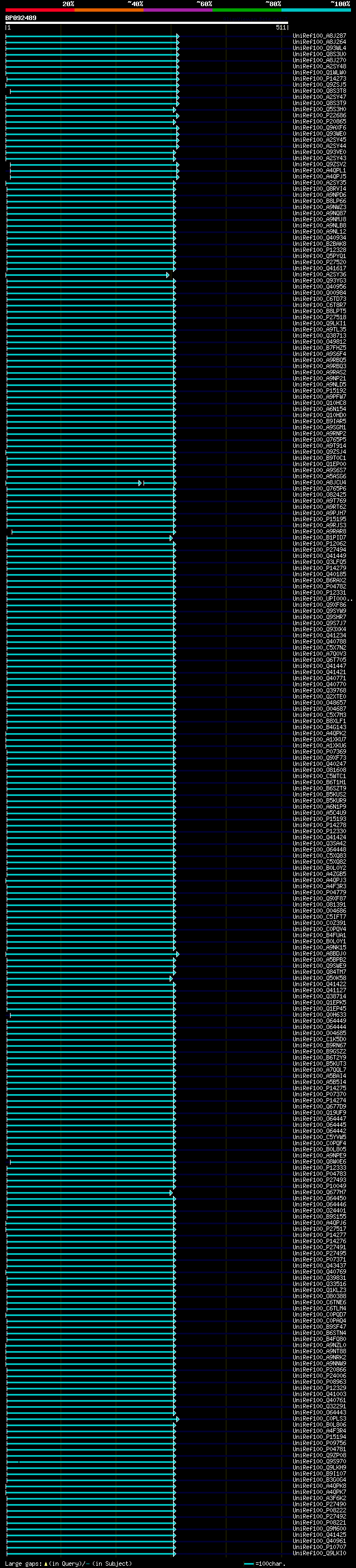Select hit label UniRef100_Q9SHR7

[x=319, y=617]
